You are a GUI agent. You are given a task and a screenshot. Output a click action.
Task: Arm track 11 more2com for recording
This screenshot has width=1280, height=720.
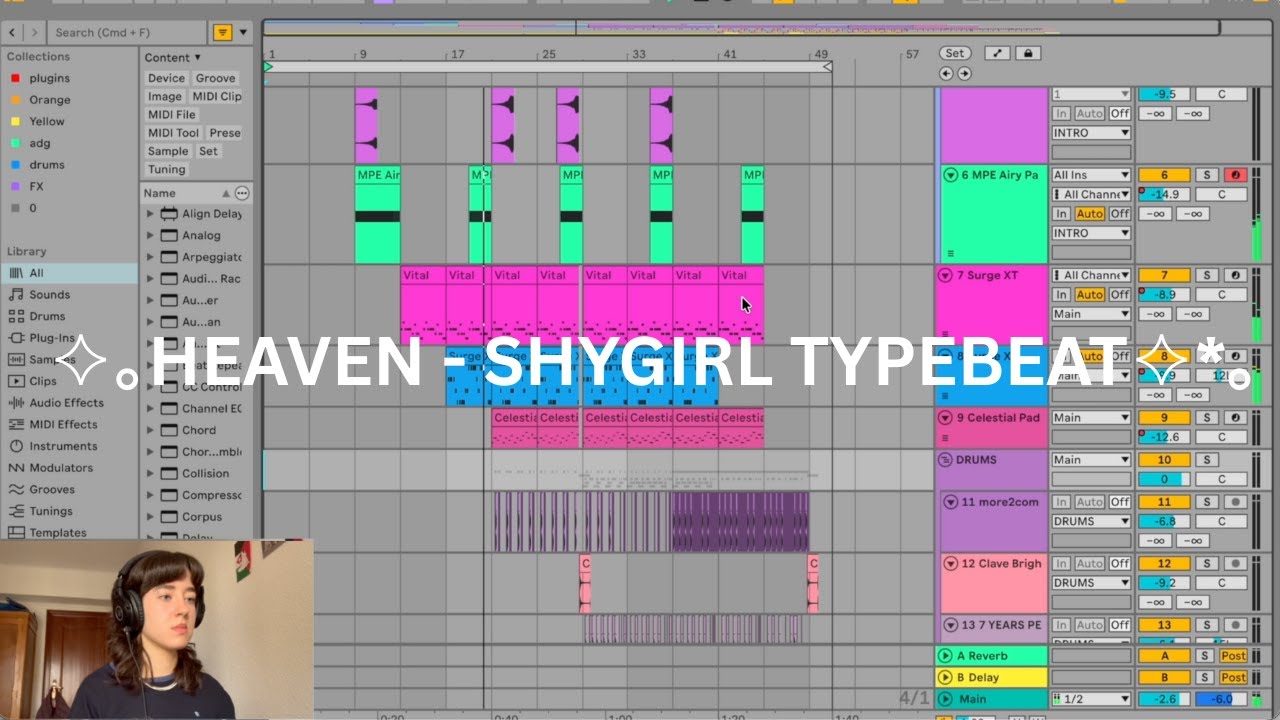click(x=1236, y=502)
